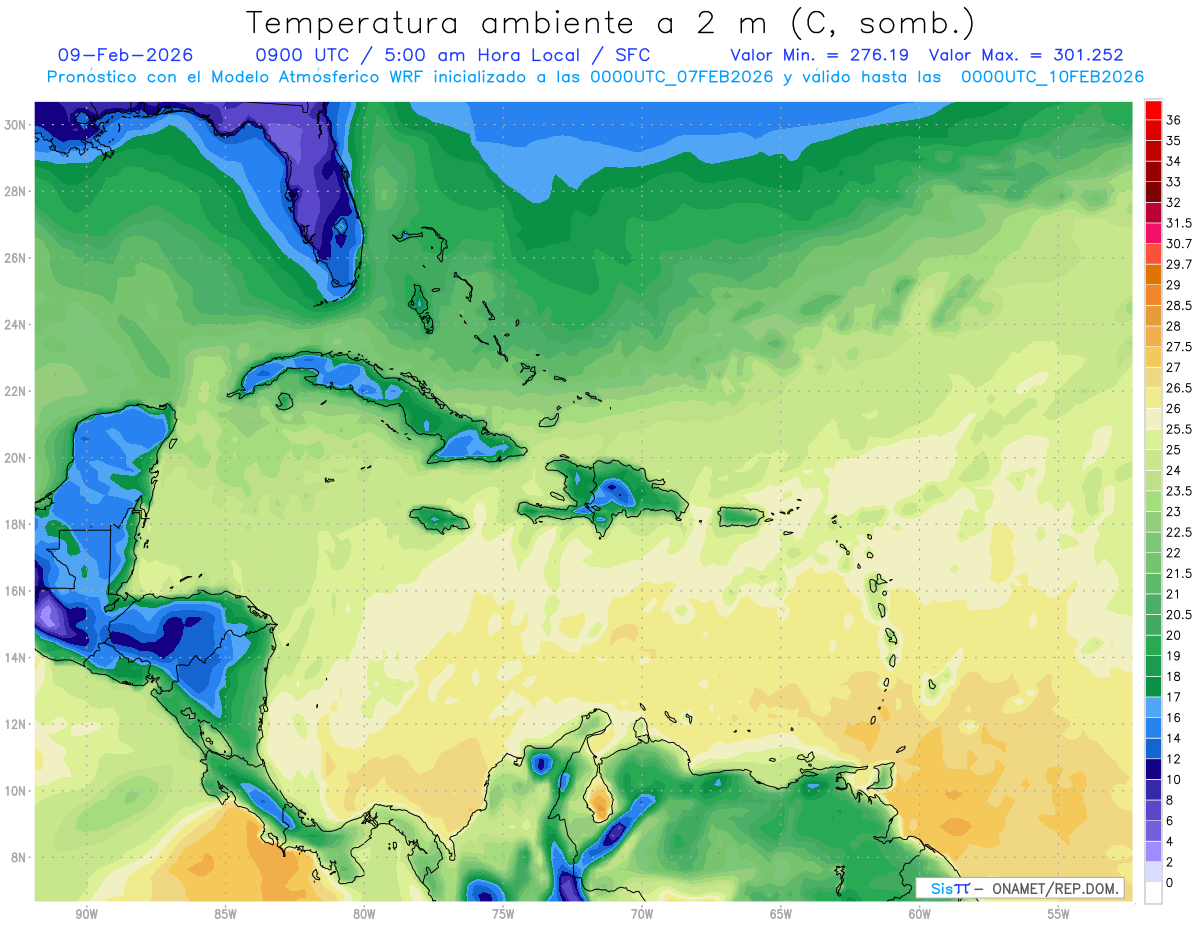Click the legend value "29"
Viewport: 1200px width, 927px height.
(x=1173, y=285)
